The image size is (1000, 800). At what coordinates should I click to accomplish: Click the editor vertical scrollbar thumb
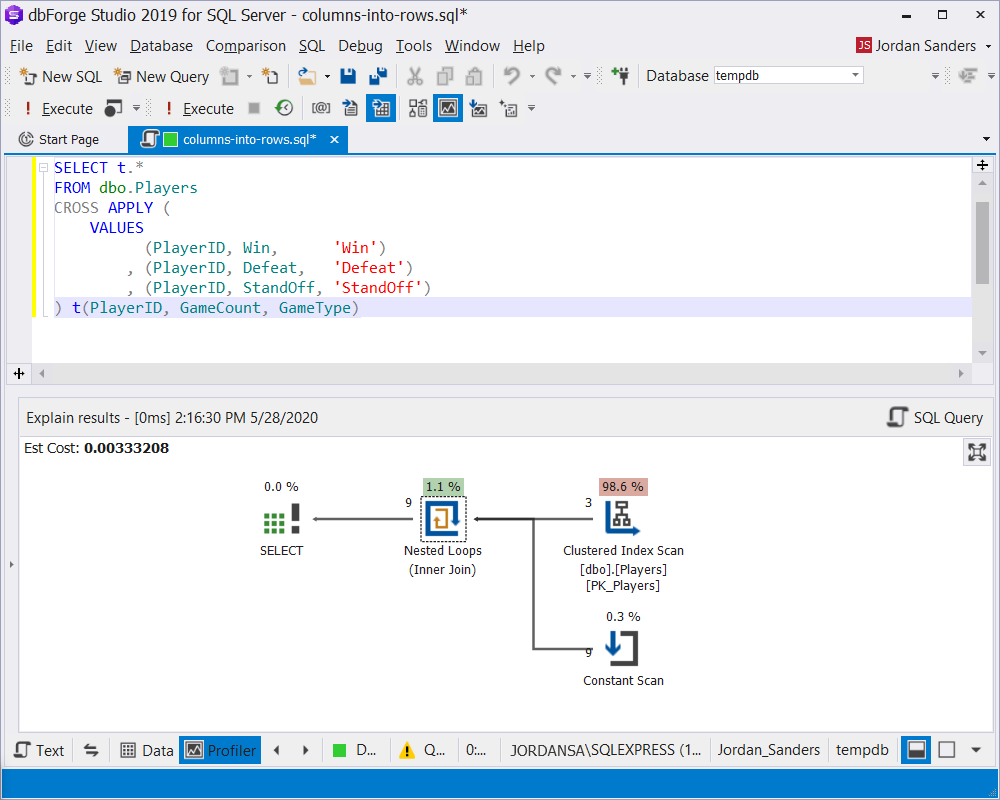coord(982,242)
